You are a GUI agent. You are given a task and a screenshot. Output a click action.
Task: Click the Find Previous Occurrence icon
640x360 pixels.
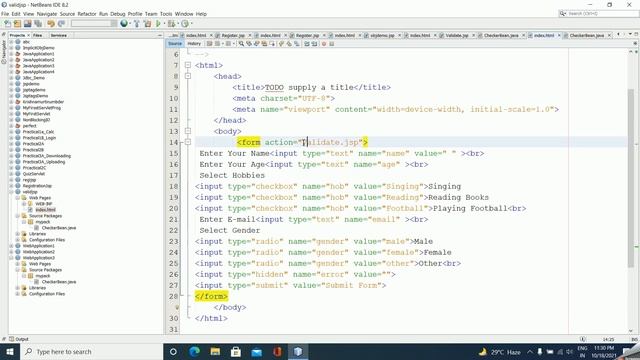249,44
